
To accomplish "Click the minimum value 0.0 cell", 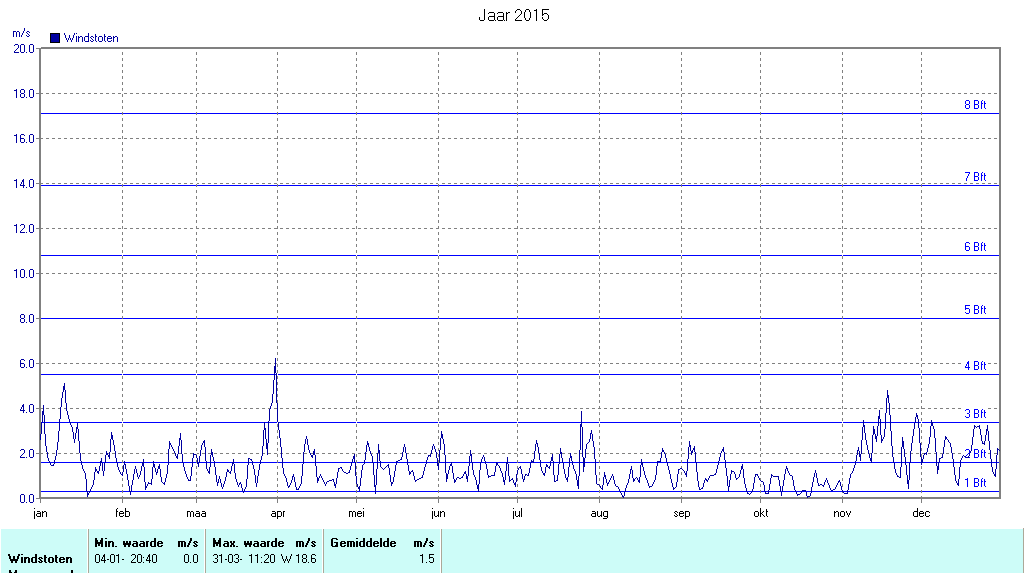I will point(191,559).
